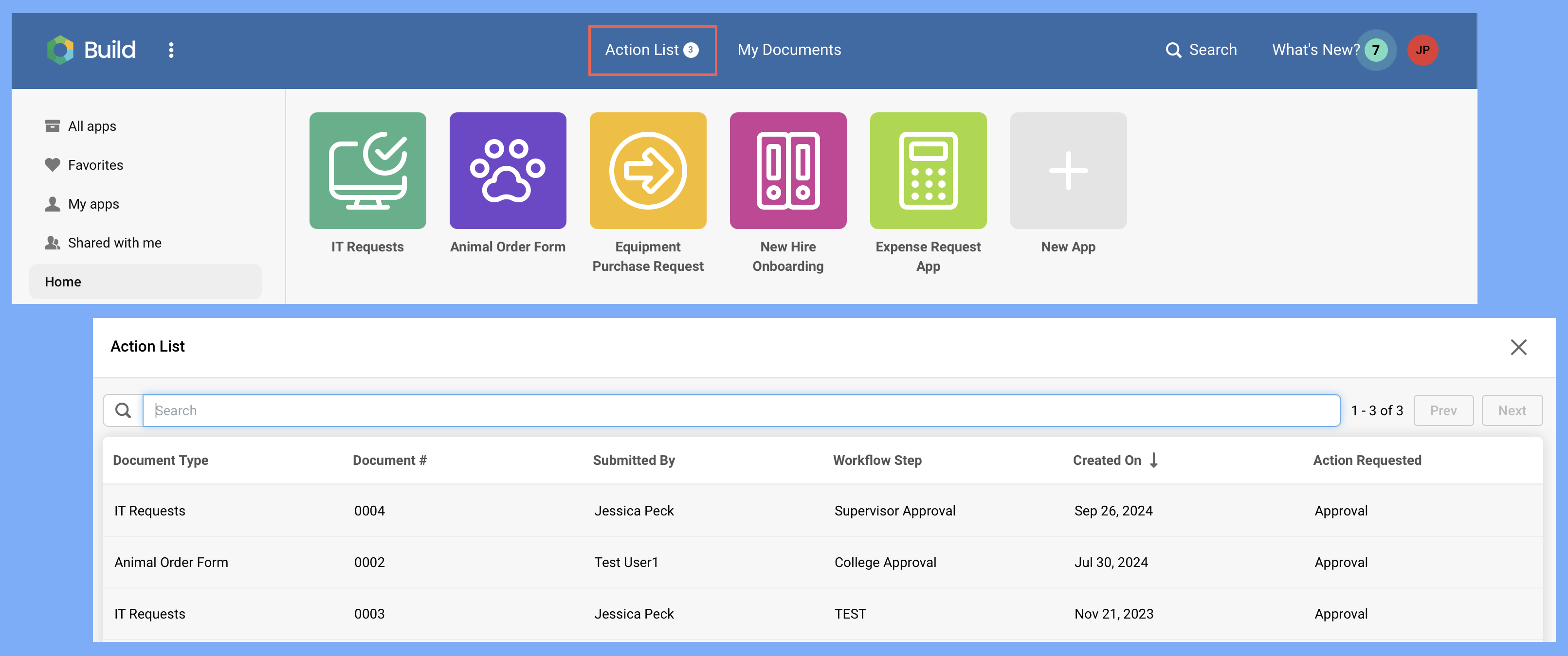The image size is (1568, 656).
Task: Click the Next pagination button
Action: pyautogui.click(x=1512, y=410)
